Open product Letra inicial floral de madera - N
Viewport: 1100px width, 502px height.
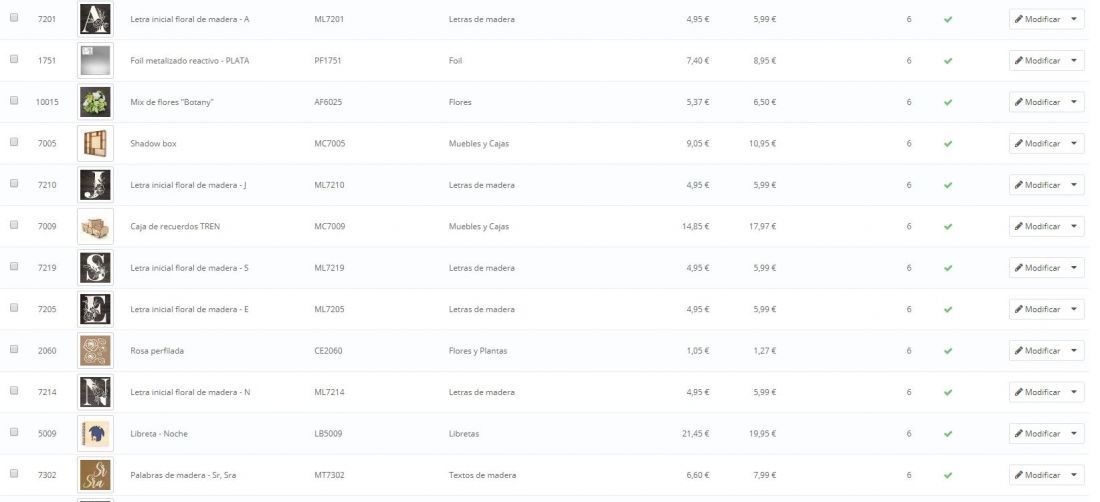[190, 392]
